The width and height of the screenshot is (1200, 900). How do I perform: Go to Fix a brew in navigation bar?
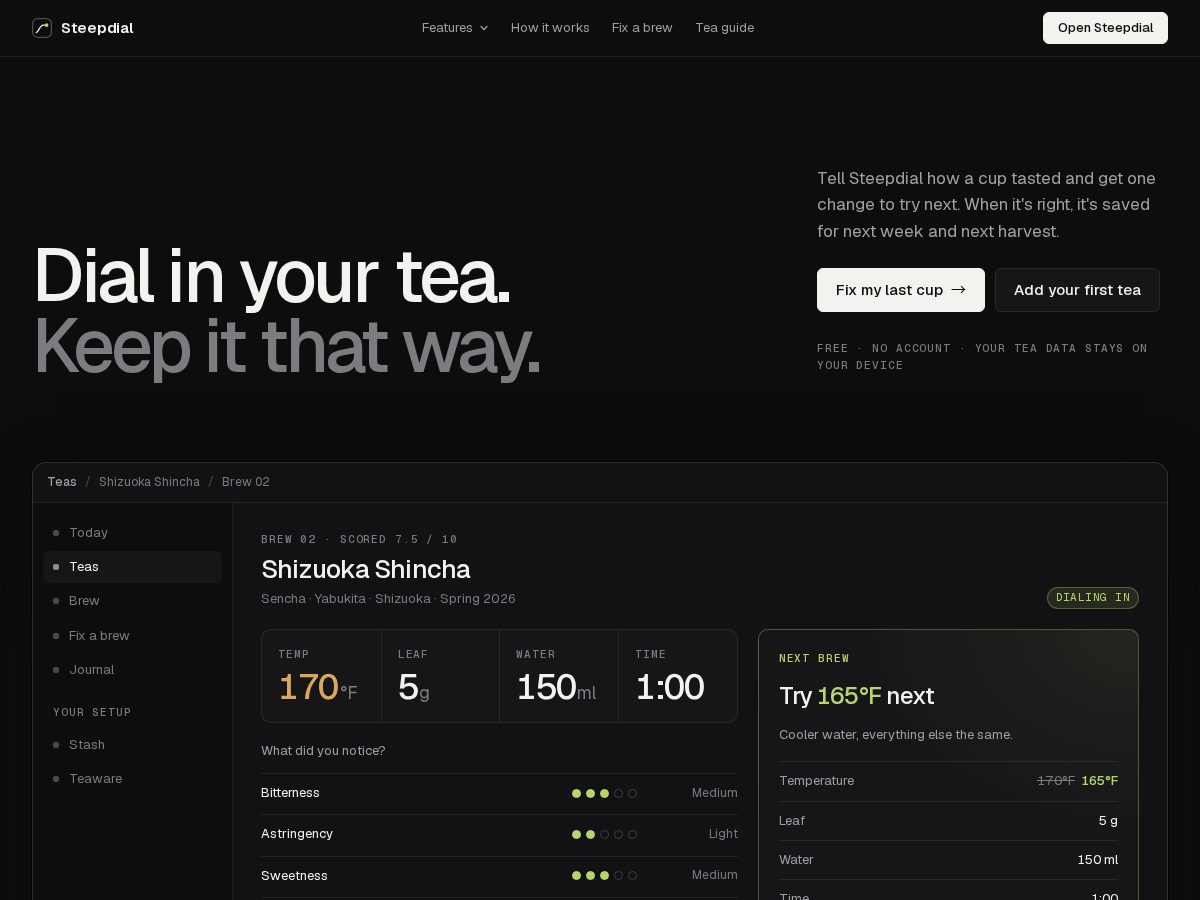click(642, 28)
